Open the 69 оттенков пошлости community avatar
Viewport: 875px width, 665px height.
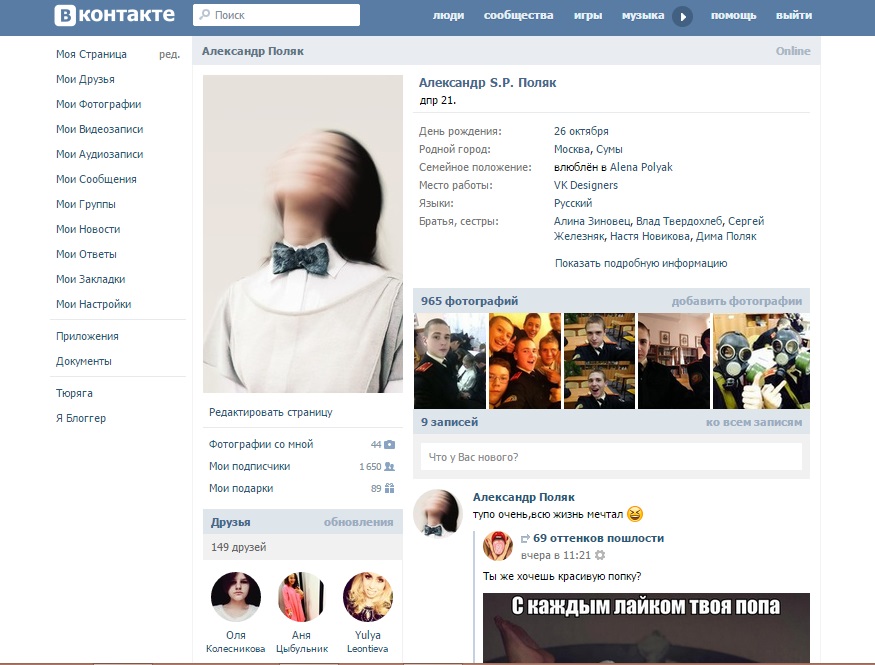point(497,545)
